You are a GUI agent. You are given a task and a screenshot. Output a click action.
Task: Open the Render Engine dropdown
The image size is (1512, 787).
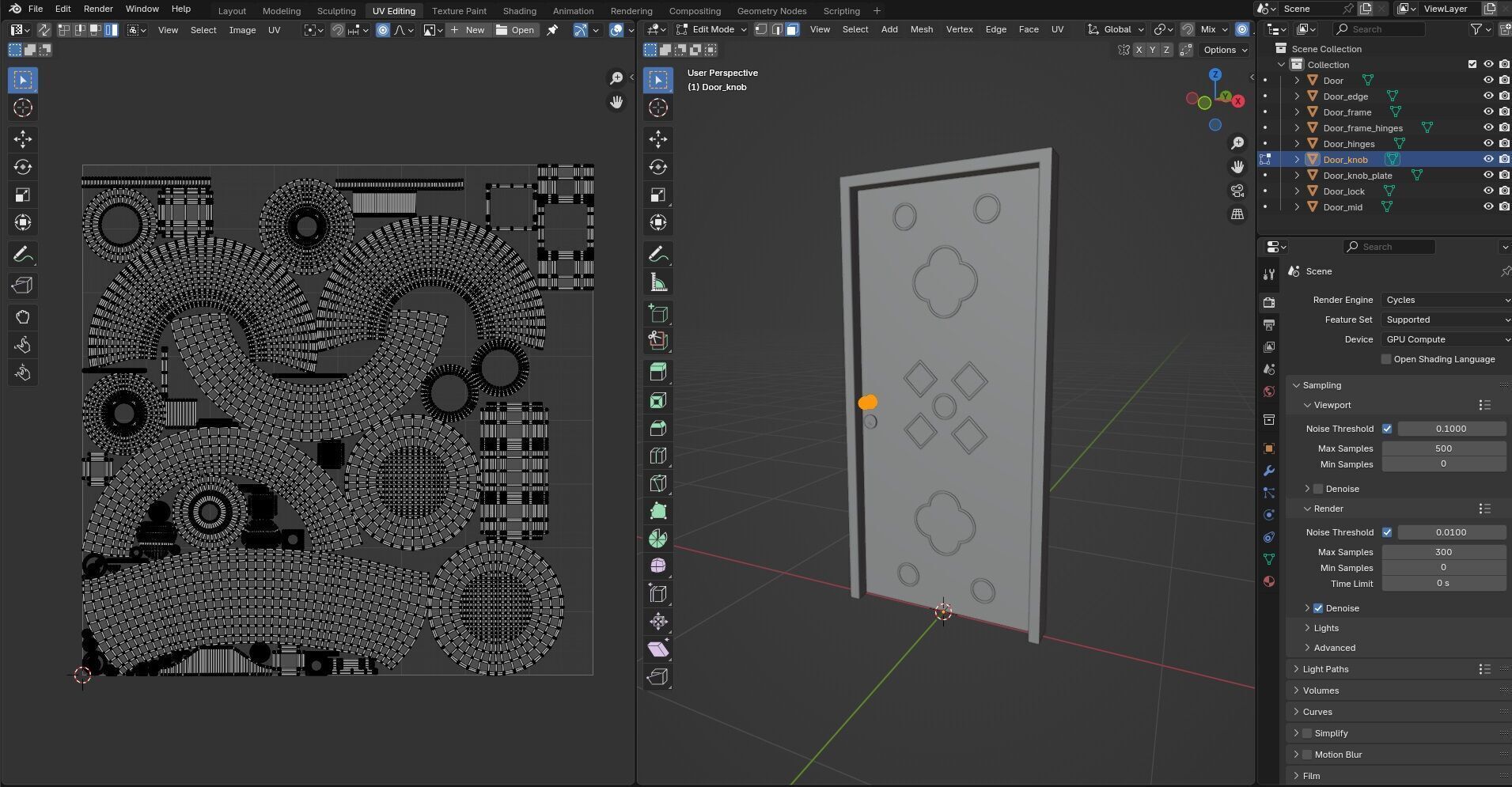[x=1446, y=300]
